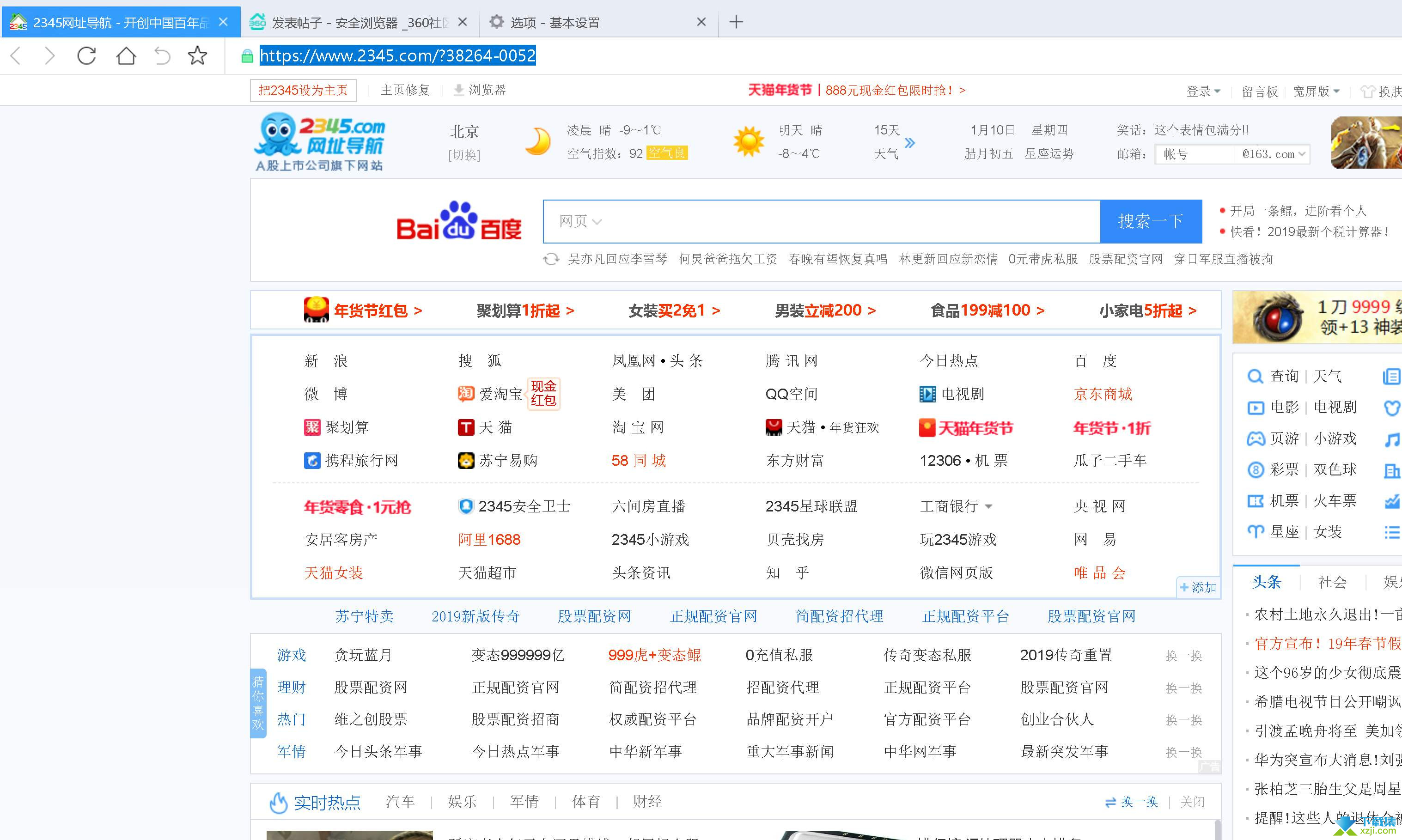Screen dimensions: 1402x840
Task: Expand 宽屏版 layout dropdown
Action: click(1316, 91)
